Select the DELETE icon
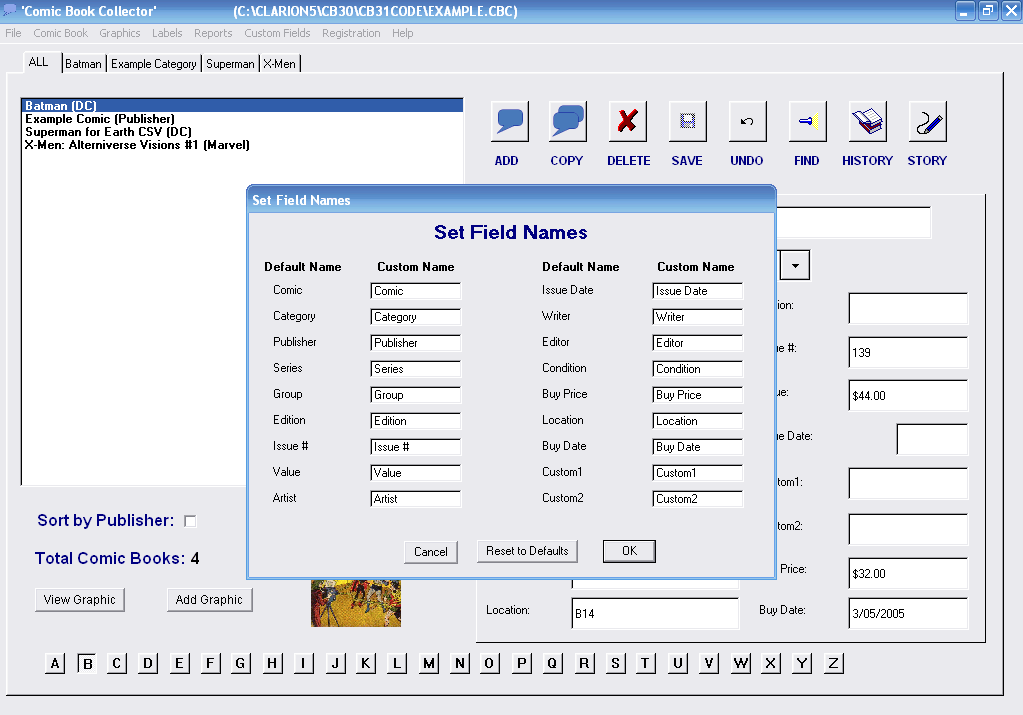This screenshot has height=715, width=1023. click(x=628, y=120)
